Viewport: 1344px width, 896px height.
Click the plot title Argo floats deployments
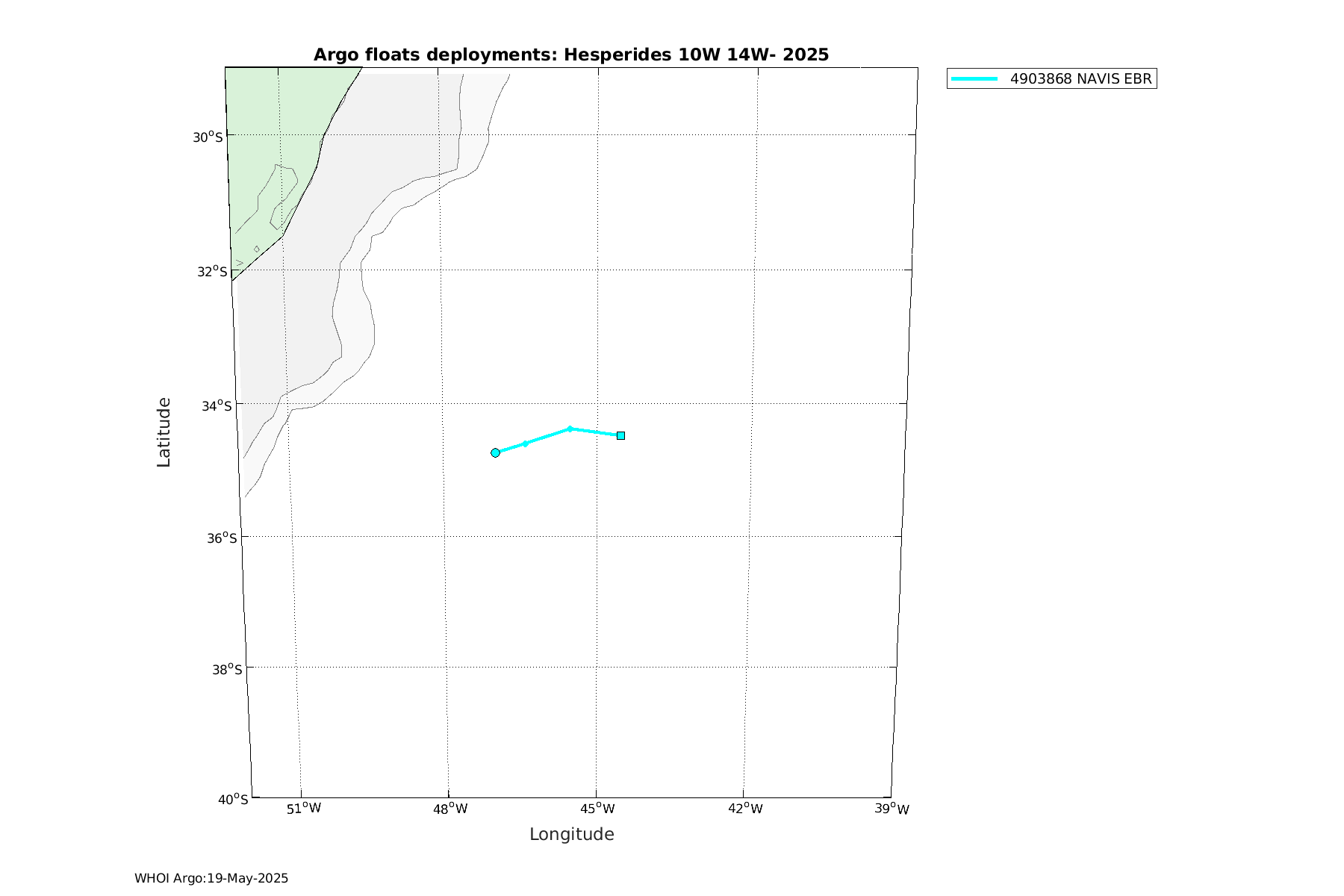pyautogui.click(x=570, y=55)
